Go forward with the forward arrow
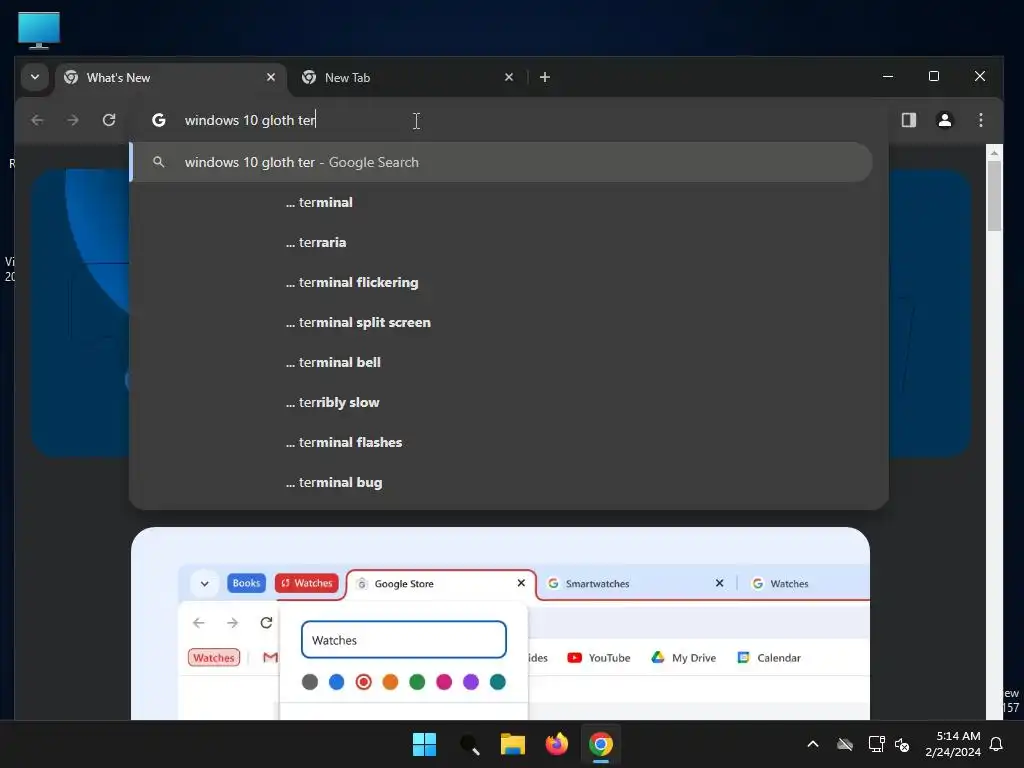This screenshot has width=1024, height=768. click(73, 120)
